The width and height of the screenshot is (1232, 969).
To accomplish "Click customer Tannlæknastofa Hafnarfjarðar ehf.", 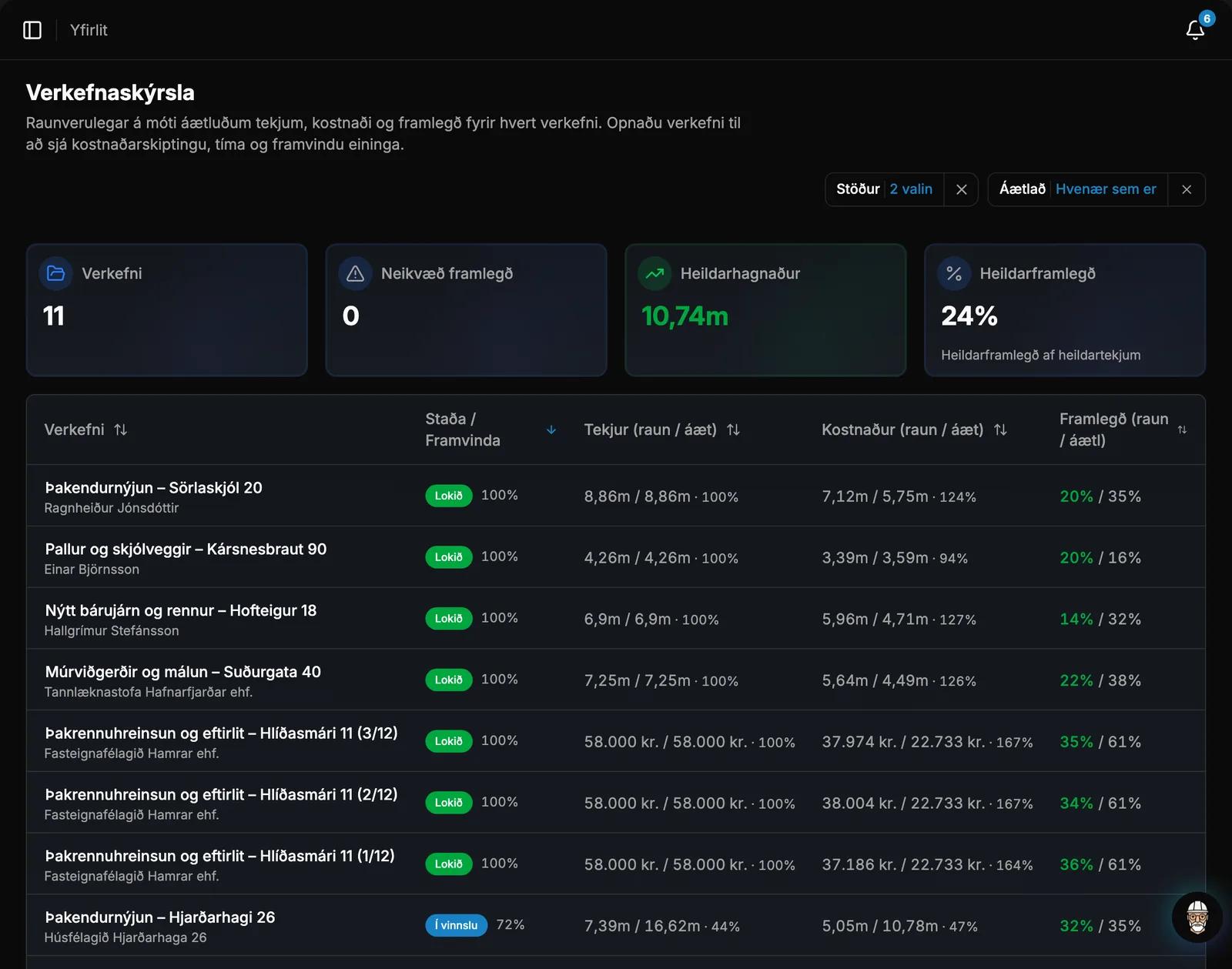I will [148, 692].
